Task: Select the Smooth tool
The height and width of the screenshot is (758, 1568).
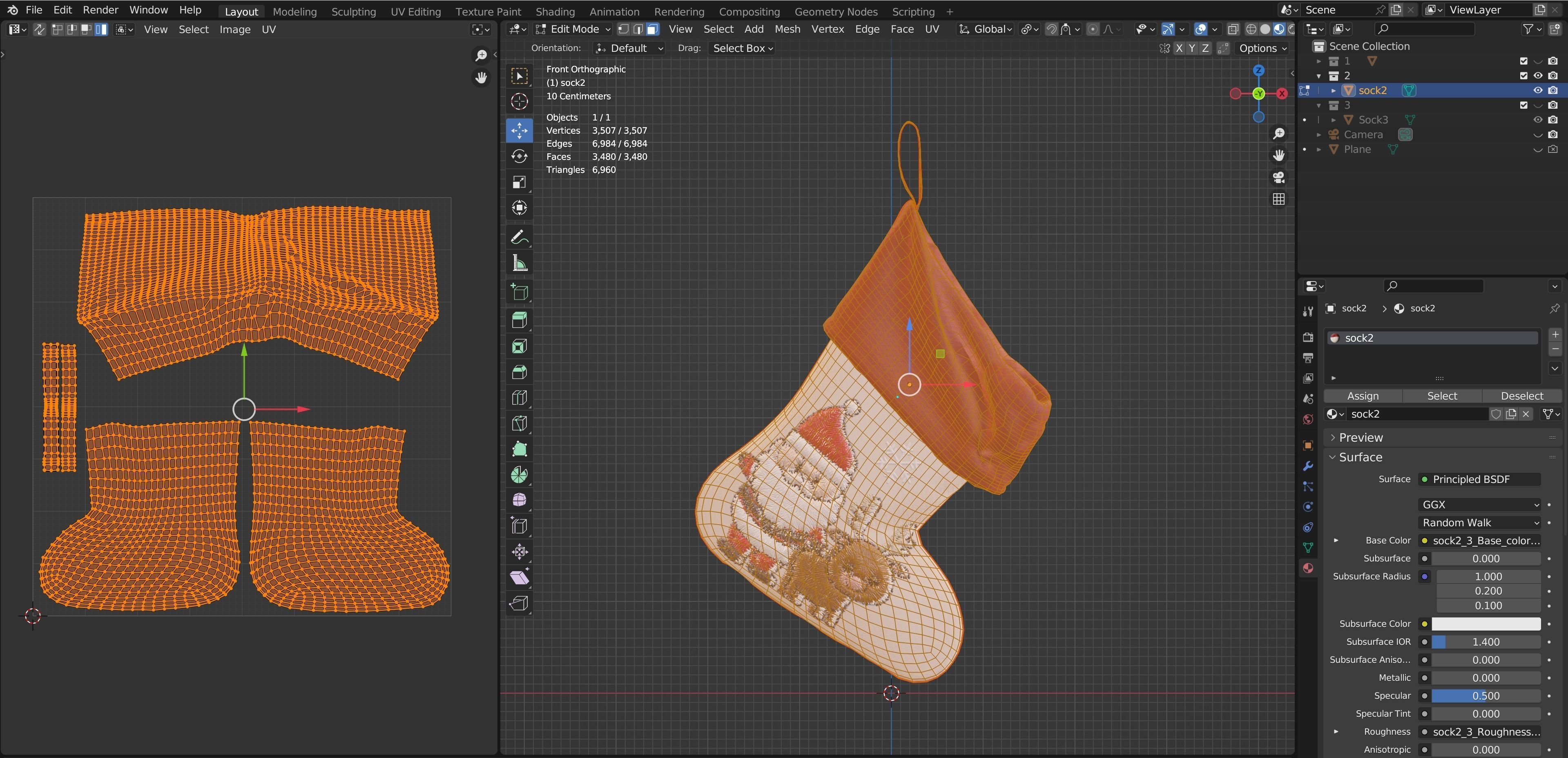Action: (x=519, y=501)
